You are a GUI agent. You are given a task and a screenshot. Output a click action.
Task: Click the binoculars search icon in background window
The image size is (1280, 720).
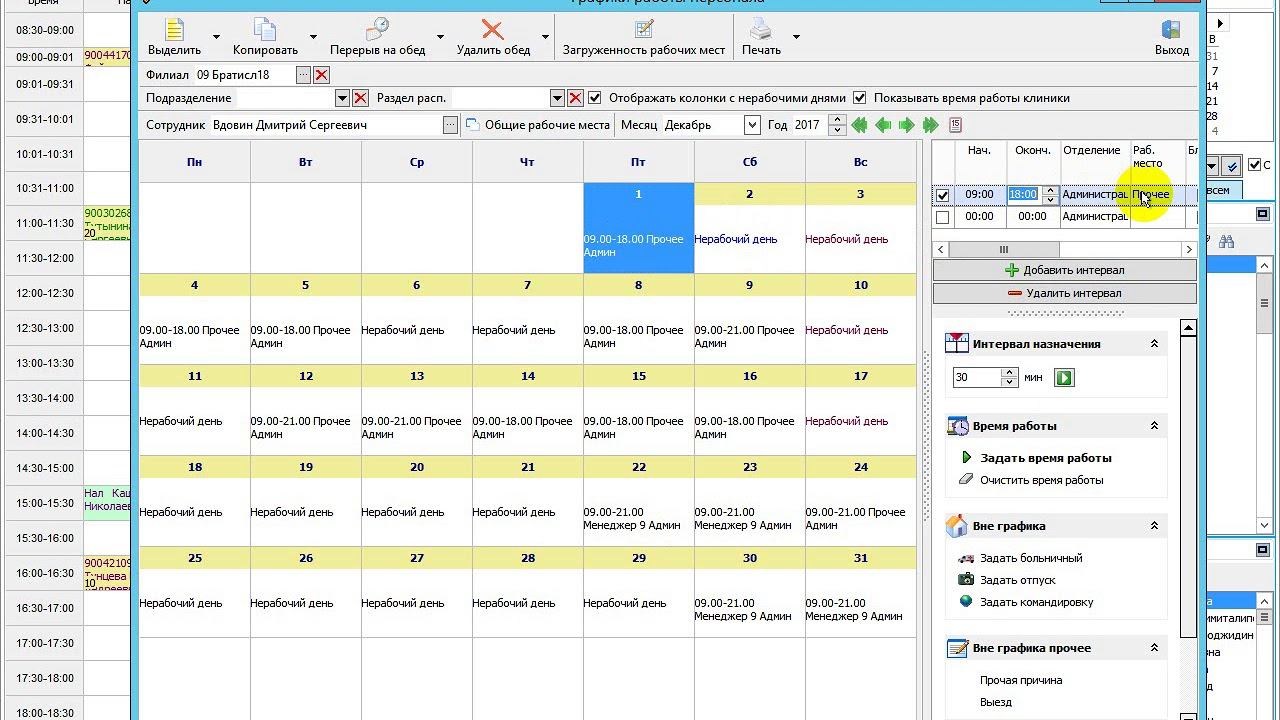(1226, 241)
